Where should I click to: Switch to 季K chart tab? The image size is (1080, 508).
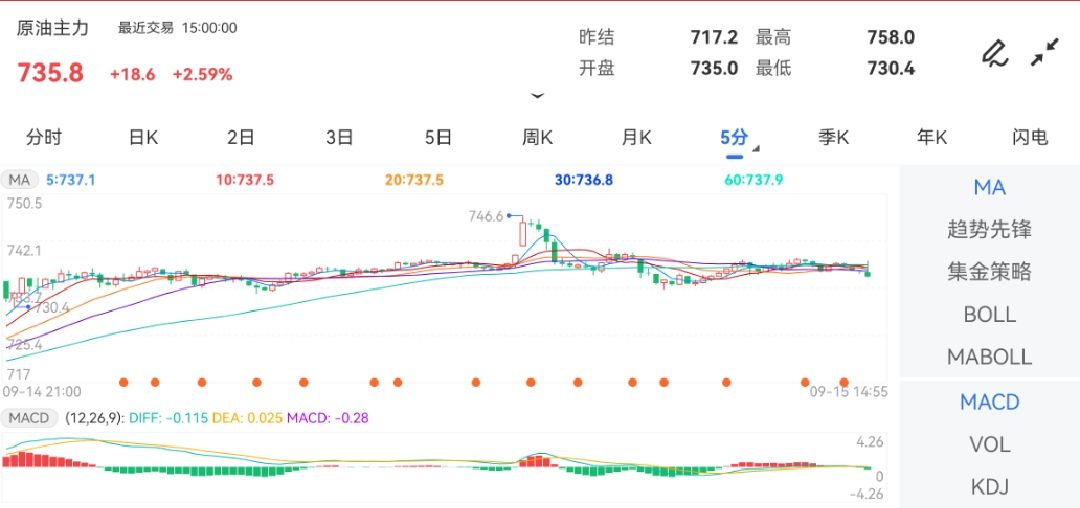833,137
